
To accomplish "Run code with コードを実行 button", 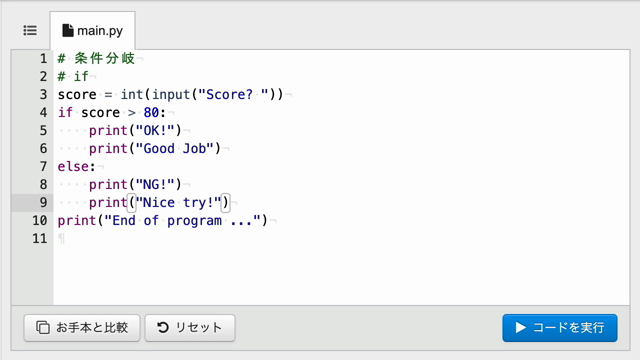I will click(560, 328).
